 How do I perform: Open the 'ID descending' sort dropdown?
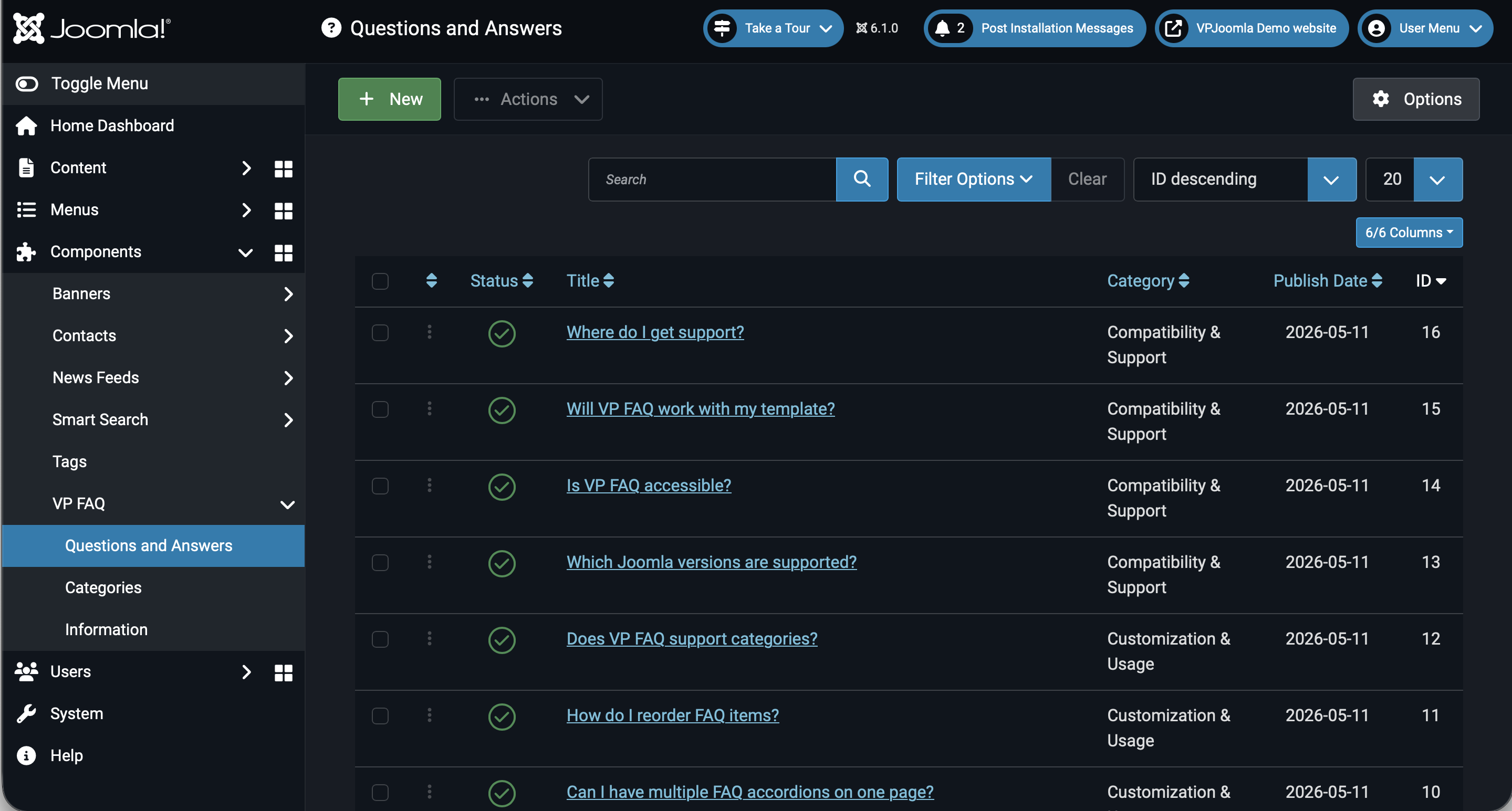(x=1244, y=179)
